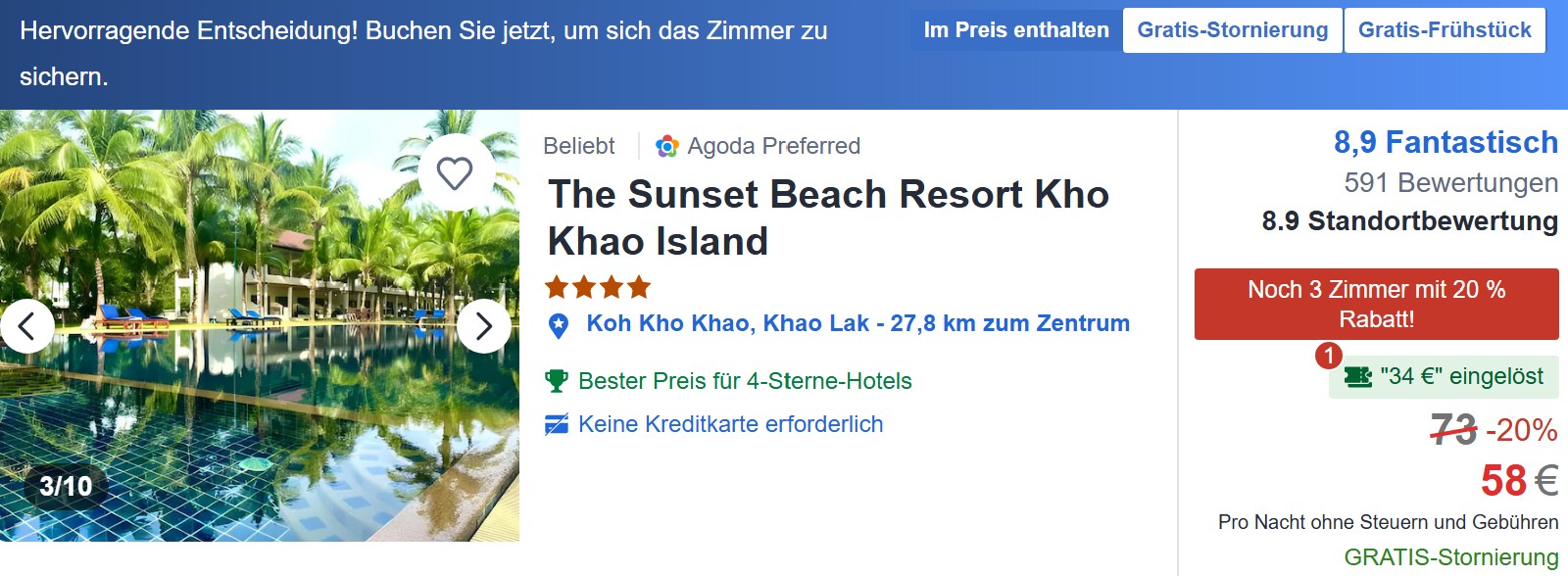
Task: Save hotel with the heart favorite icon
Action: 455,173
